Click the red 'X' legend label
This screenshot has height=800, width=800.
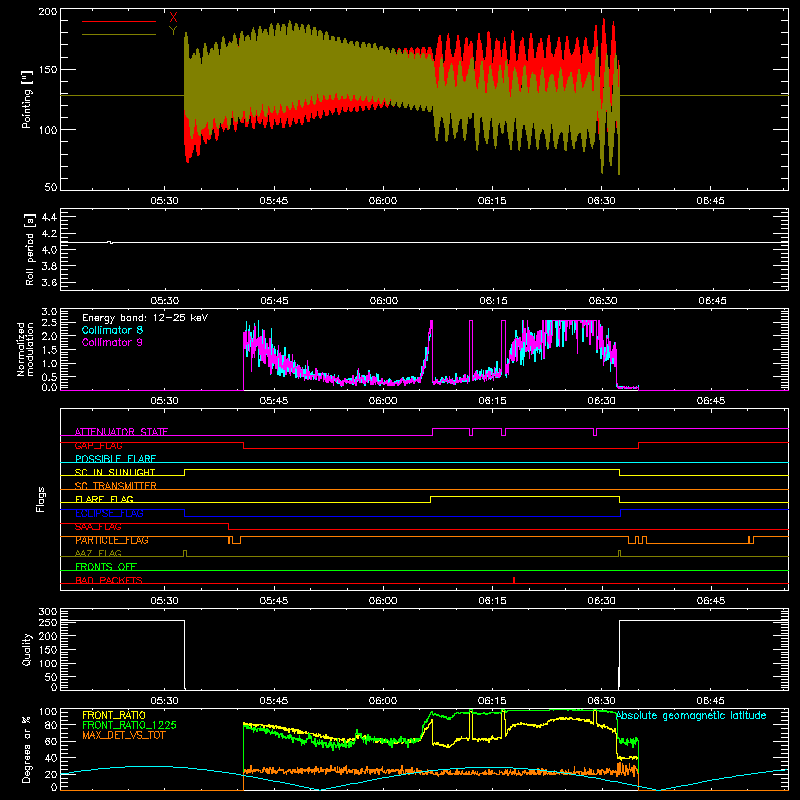point(173,18)
